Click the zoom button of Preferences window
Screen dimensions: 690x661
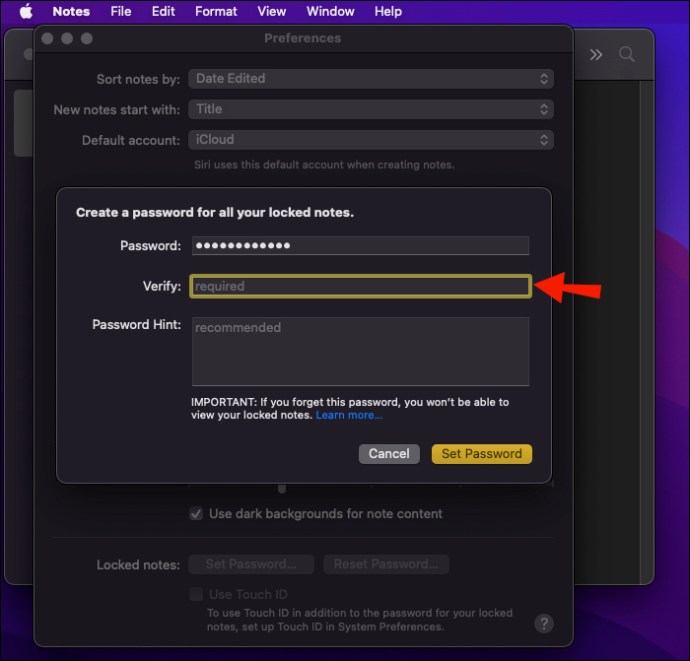(x=87, y=38)
